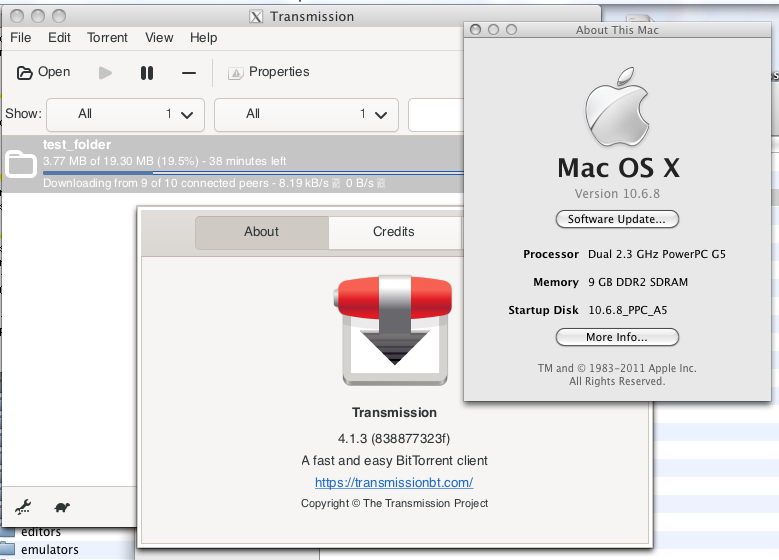This screenshot has width=779, height=560.
Task: Click Copyright The Transmission Project text
Action: pos(394,503)
